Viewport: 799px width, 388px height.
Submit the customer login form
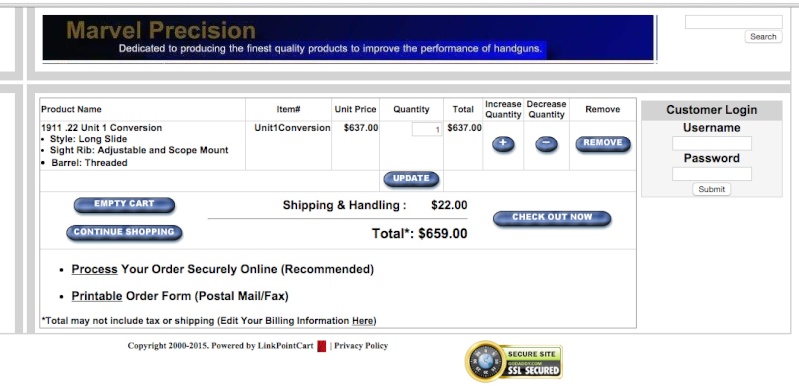[711, 189]
